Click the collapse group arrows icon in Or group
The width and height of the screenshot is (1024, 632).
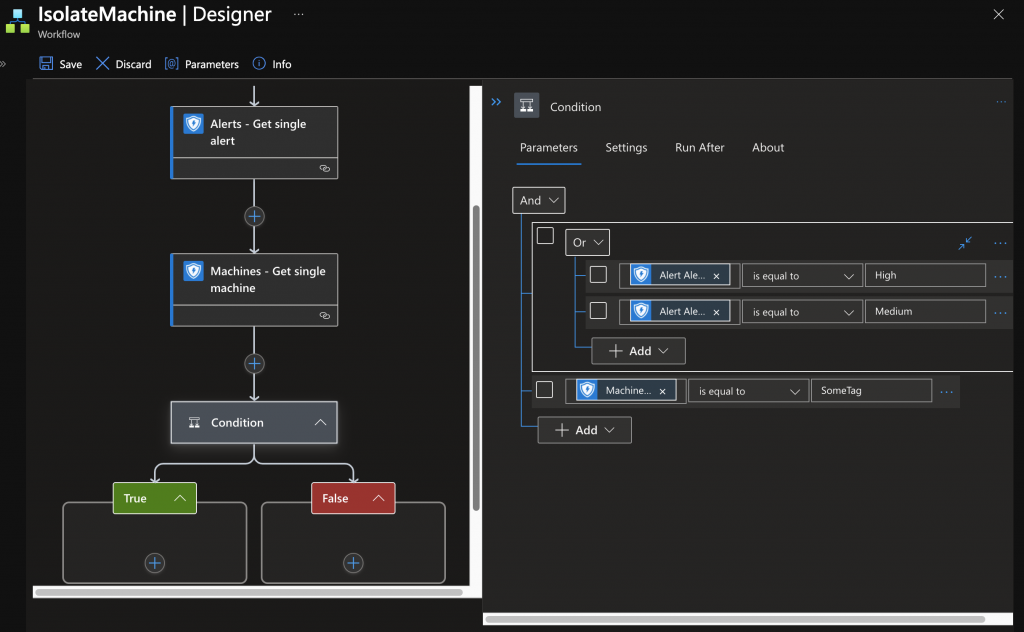point(965,243)
